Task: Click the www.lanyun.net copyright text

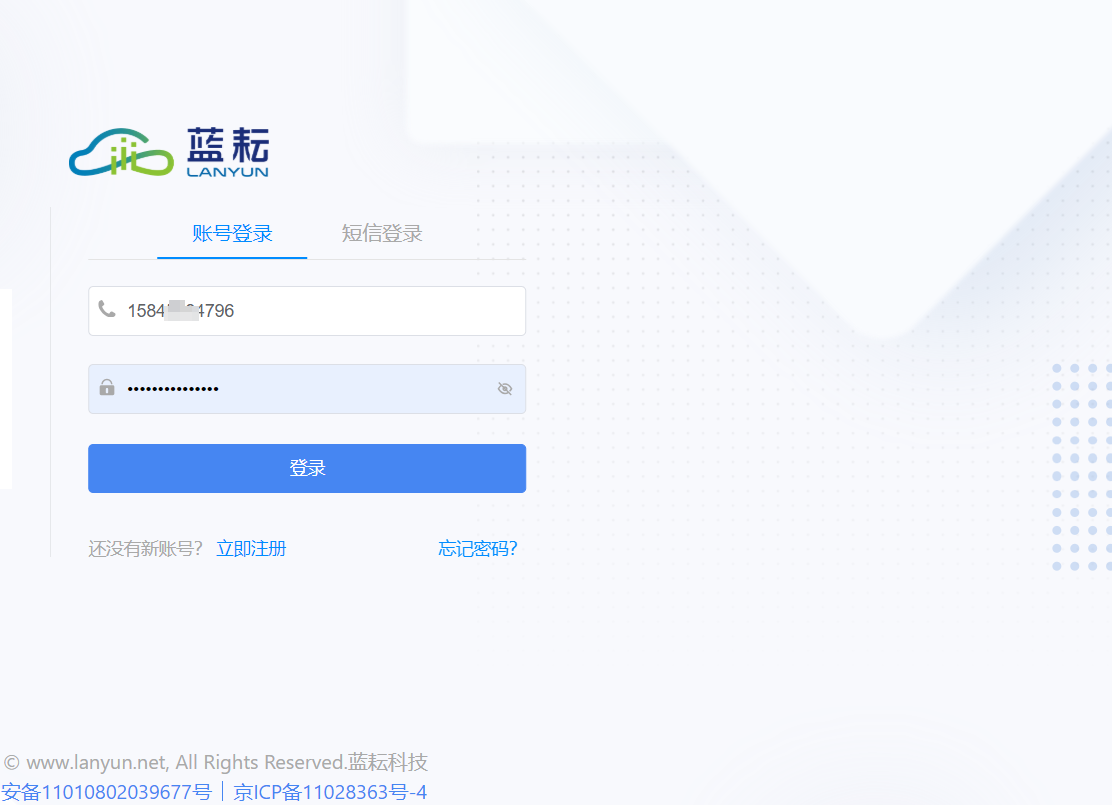Action: [x=216, y=762]
